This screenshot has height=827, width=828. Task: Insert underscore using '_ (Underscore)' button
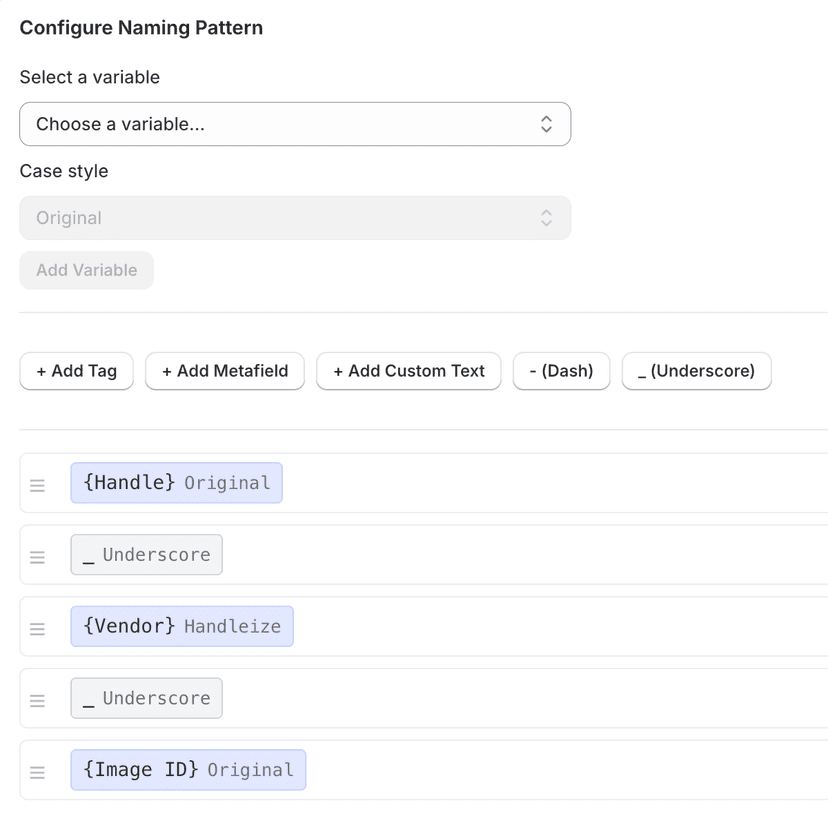click(x=696, y=371)
